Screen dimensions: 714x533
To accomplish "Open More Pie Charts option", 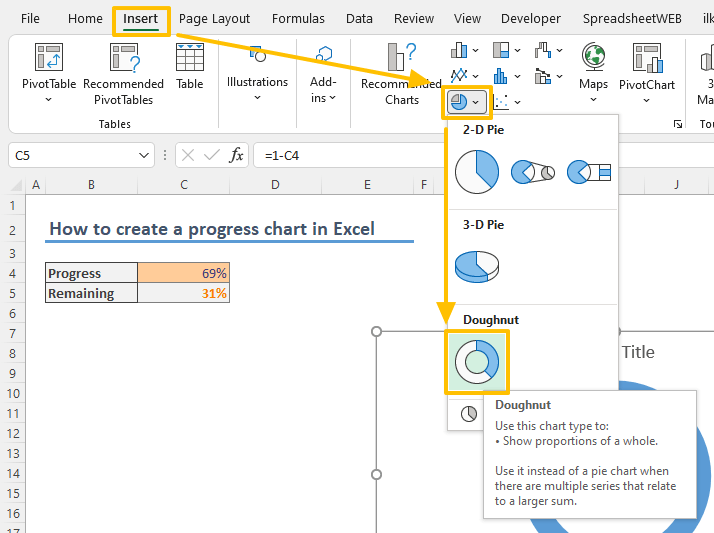I will coord(469,414).
